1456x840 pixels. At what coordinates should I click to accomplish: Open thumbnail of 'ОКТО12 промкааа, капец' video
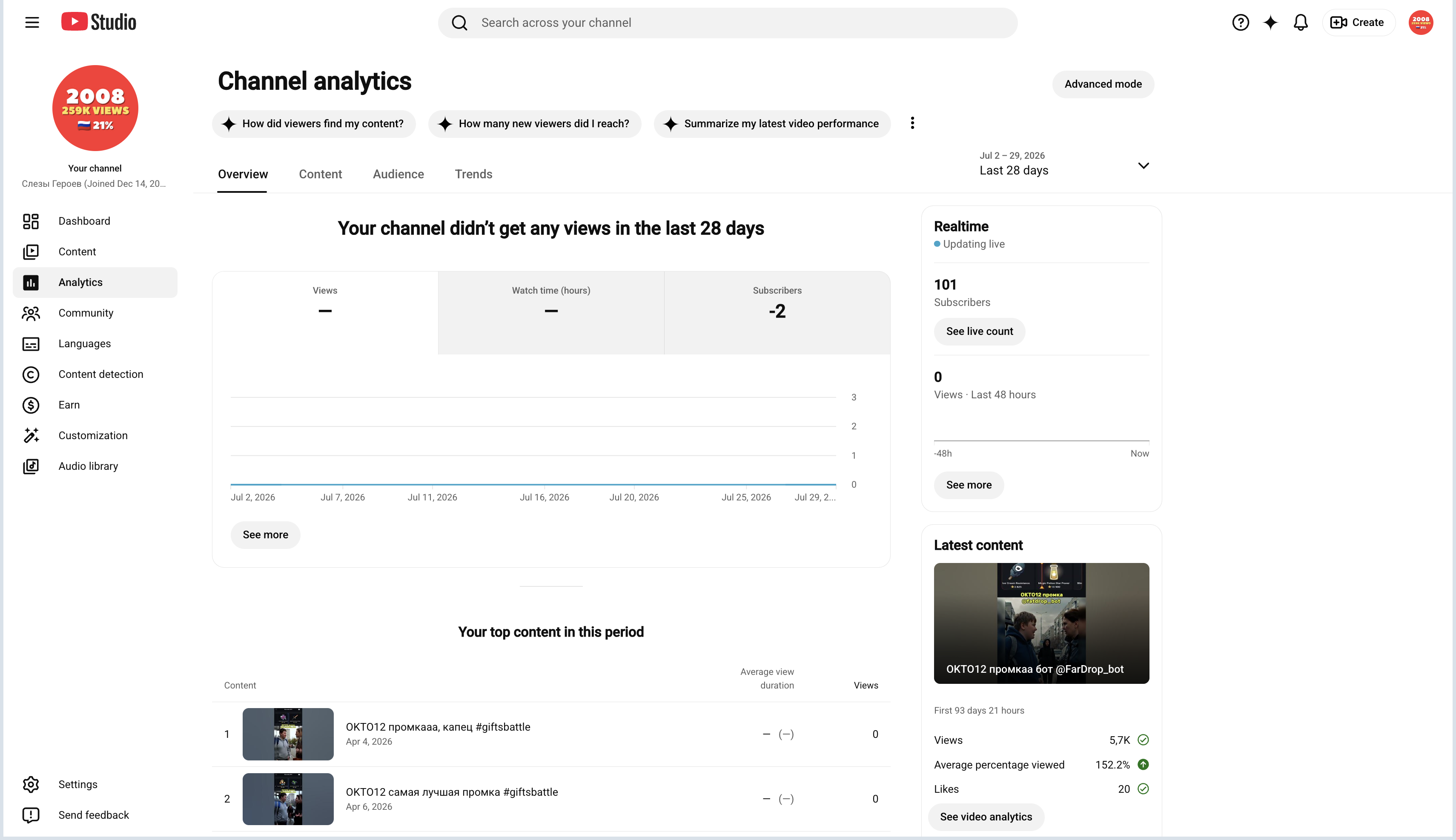[x=287, y=734]
